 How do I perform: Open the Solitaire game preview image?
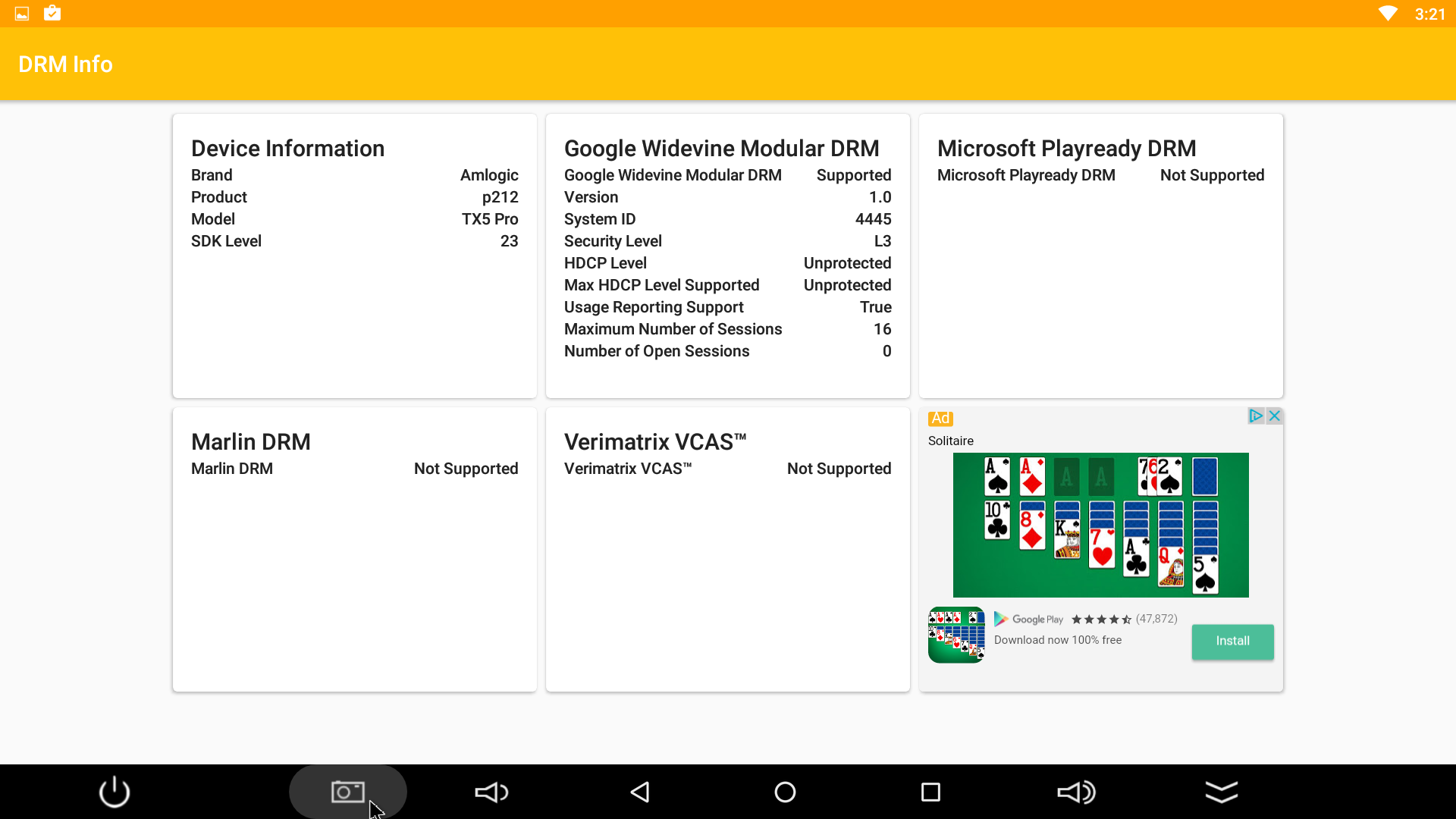pyautogui.click(x=1100, y=525)
